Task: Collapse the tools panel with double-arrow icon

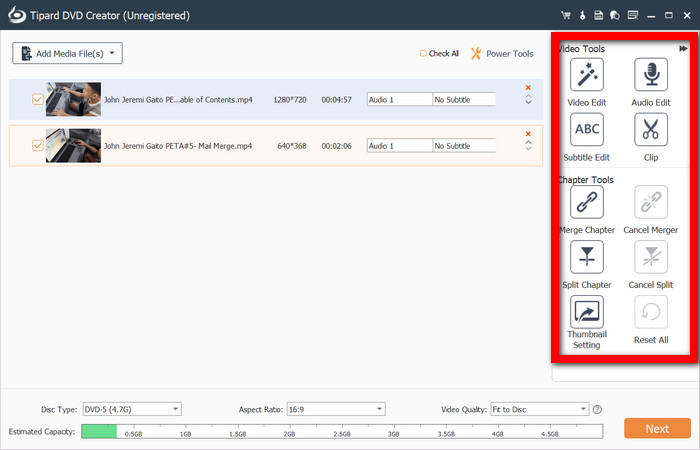Action: pos(683,49)
